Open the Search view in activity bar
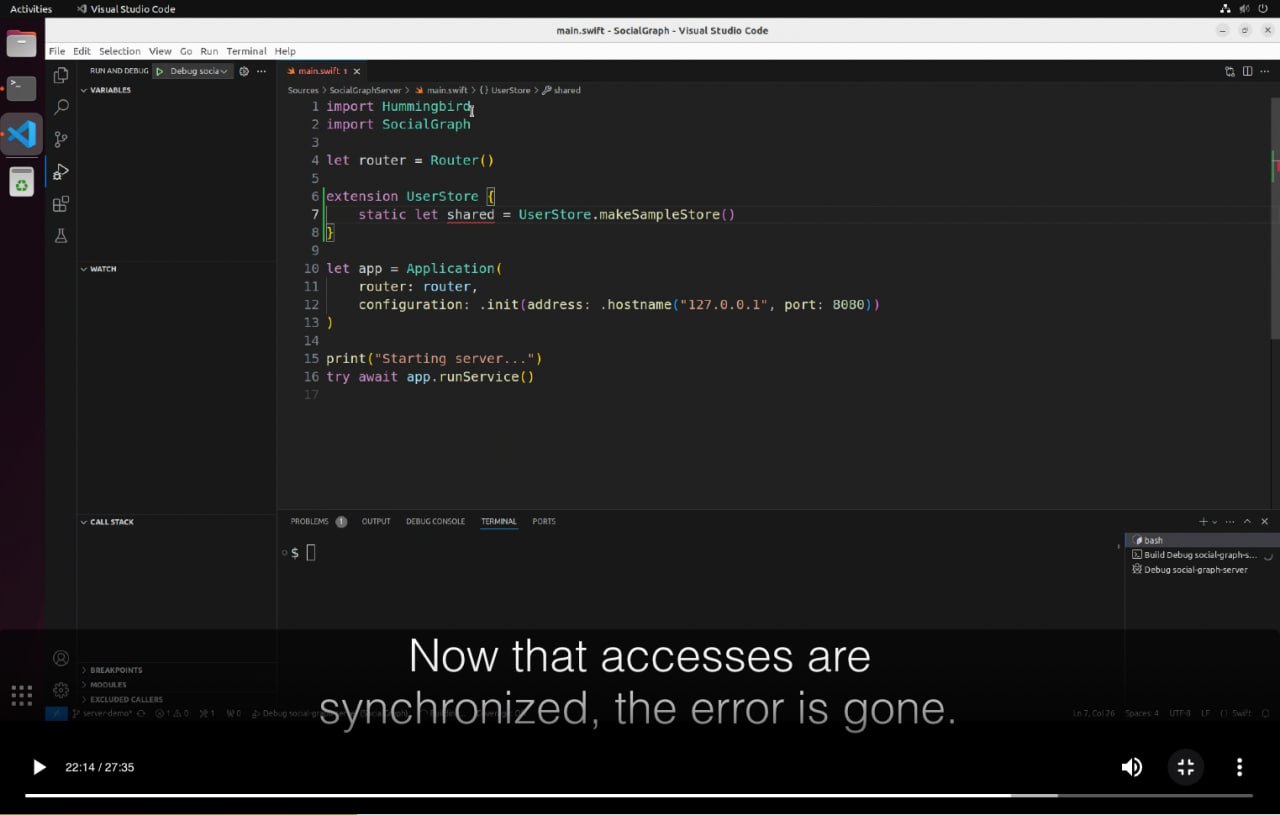Viewport: 1280px width, 815px height. pyautogui.click(x=61, y=107)
